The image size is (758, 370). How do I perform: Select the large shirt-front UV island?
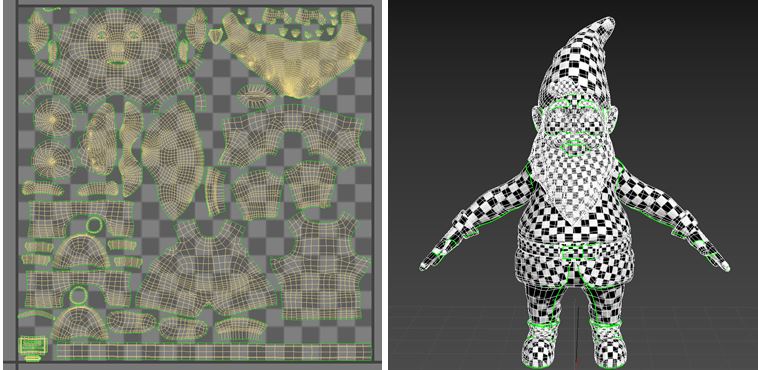(x=208, y=267)
